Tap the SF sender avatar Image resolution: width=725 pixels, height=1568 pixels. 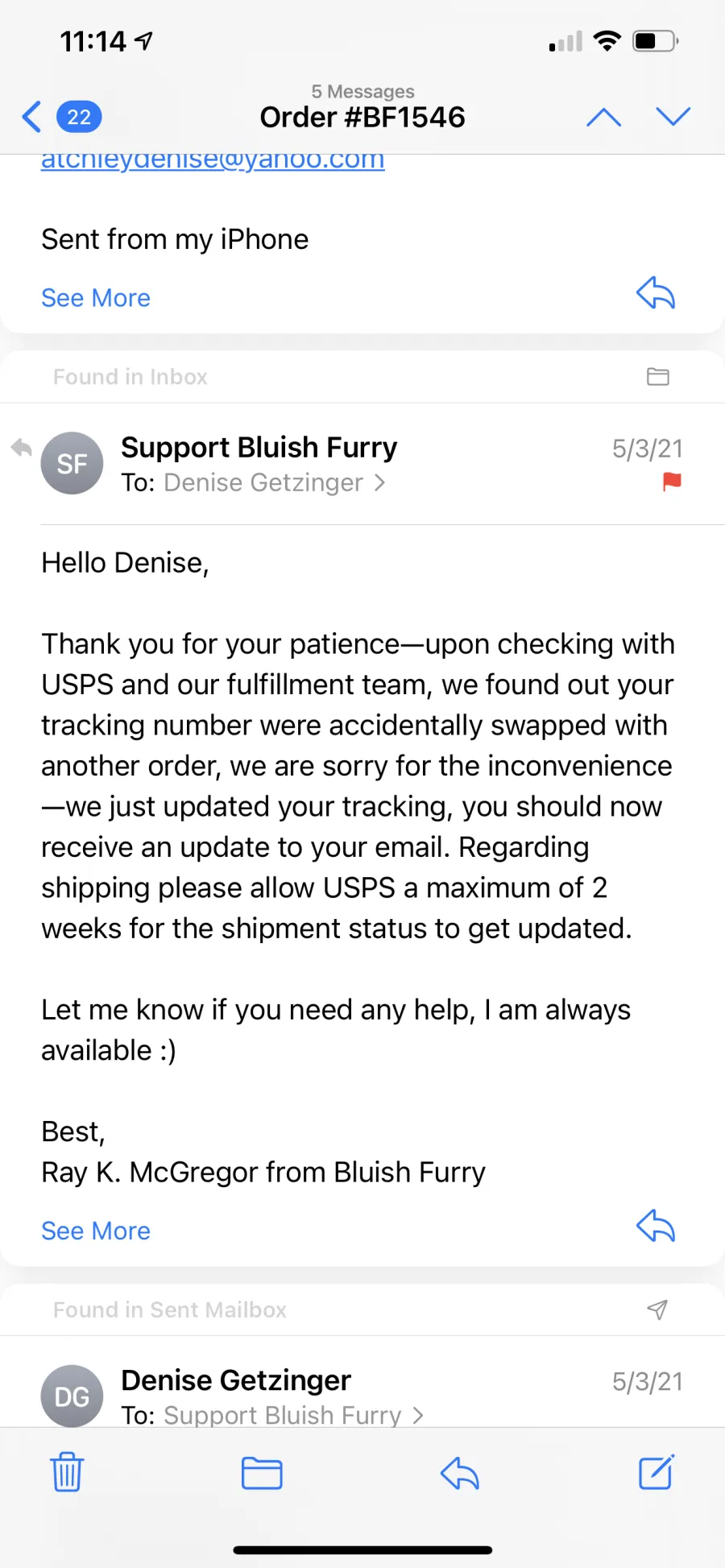(72, 463)
